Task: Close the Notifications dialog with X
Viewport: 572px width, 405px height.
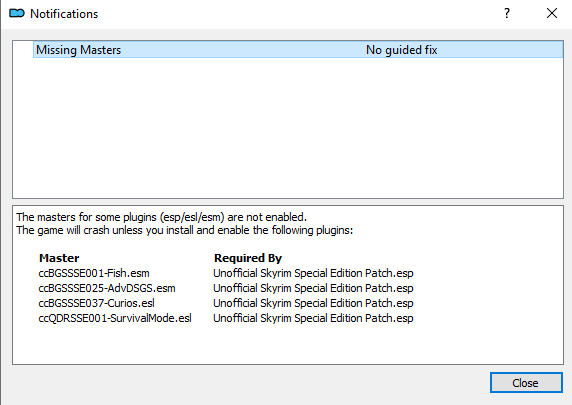Action: point(552,14)
